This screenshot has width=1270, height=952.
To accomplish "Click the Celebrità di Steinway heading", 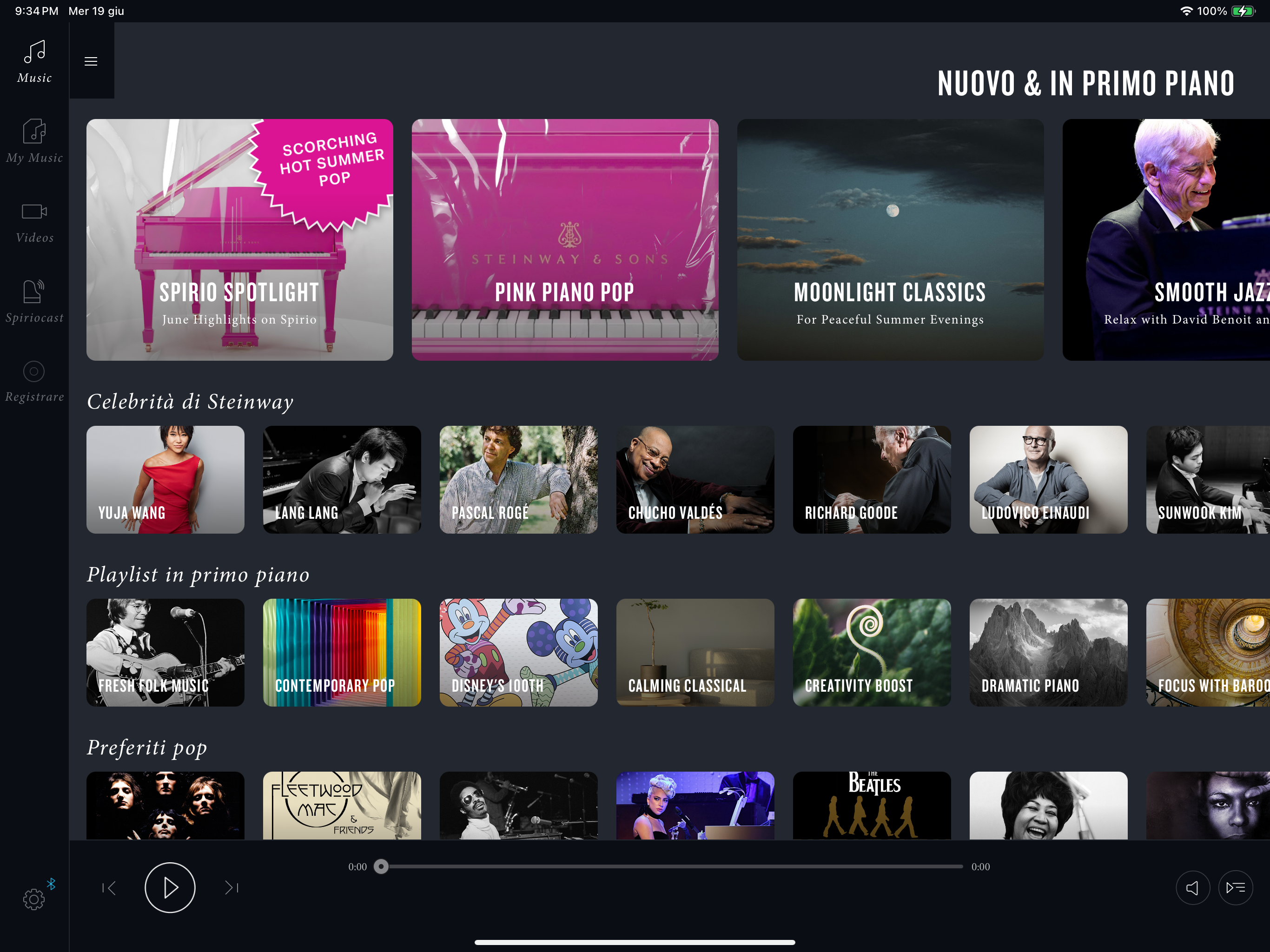I will pyautogui.click(x=190, y=401).
